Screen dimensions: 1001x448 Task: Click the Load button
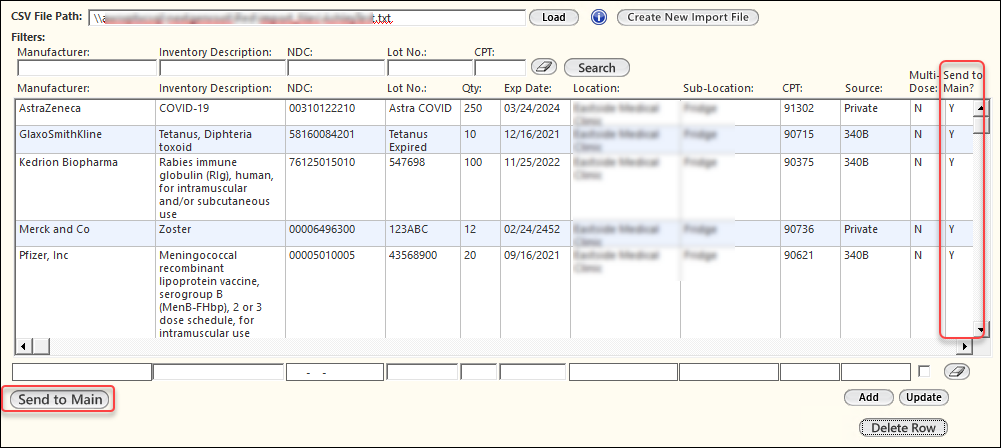[553, 17]
